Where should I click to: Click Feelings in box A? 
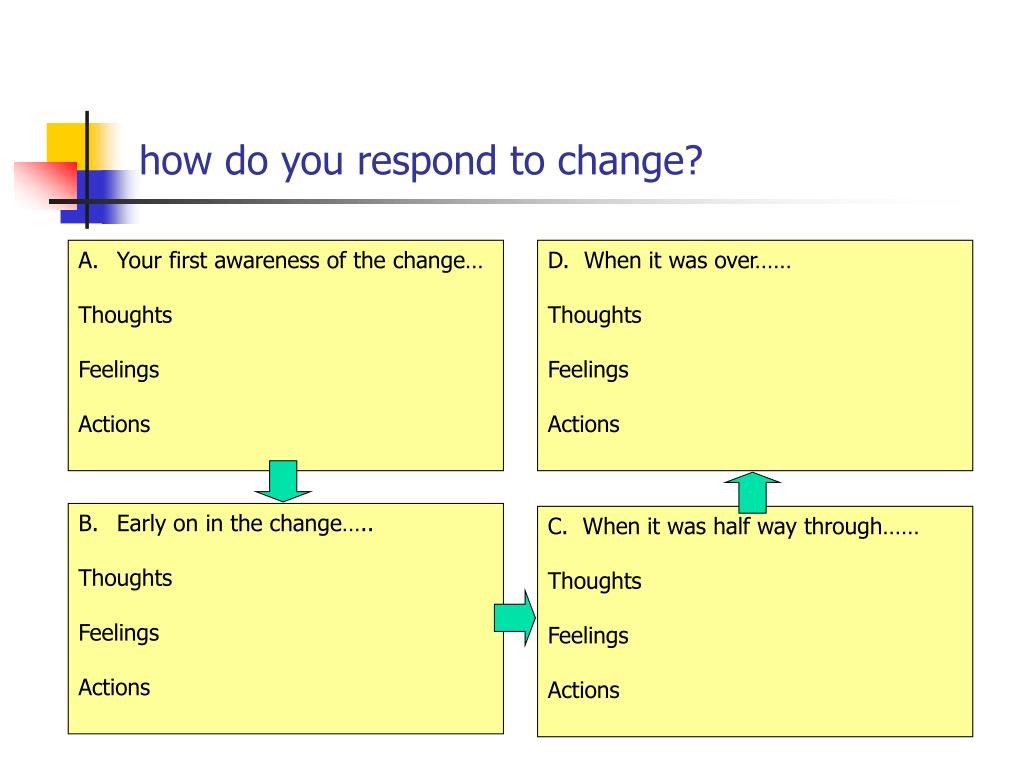(119, 370)
